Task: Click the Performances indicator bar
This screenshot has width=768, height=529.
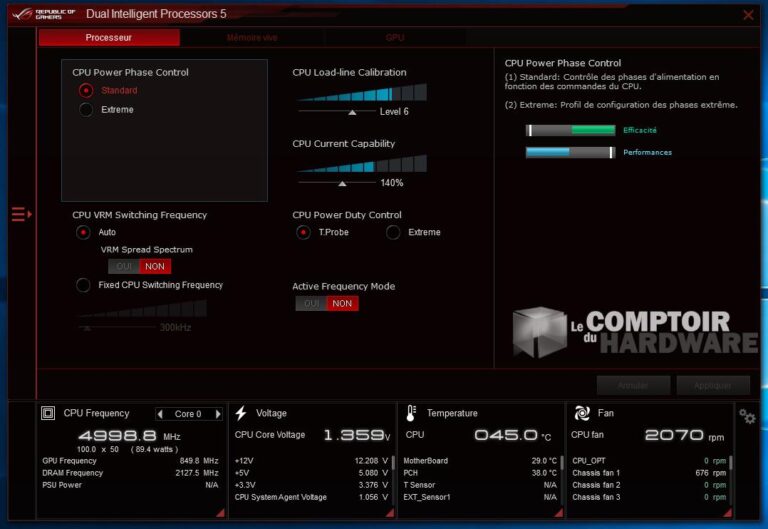Action: (x=571, y=152)
